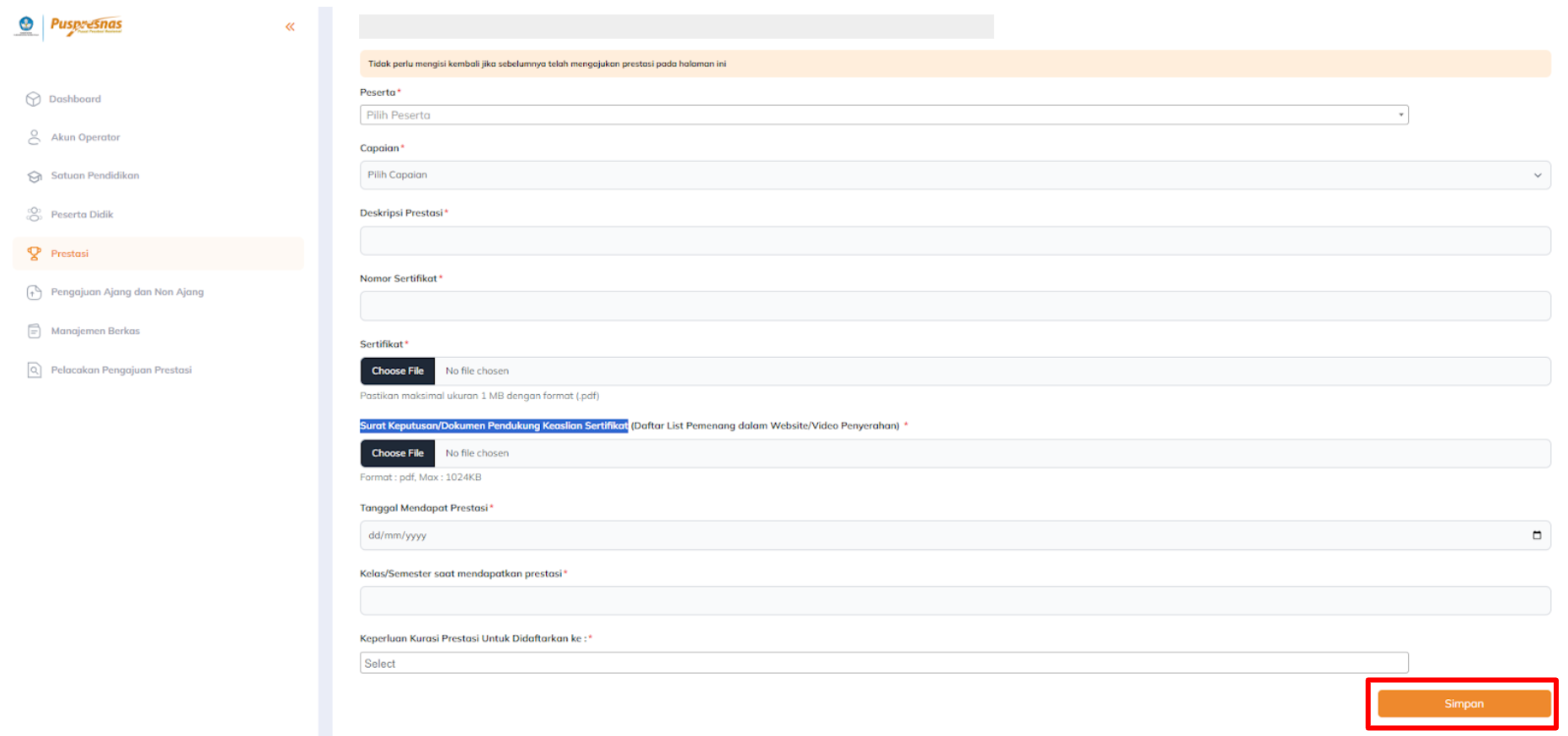The width and height of the screenshot is (1568, 736).
Task: Click the Daftar List Pemenang parenthetical text
Action: (765, 426)
